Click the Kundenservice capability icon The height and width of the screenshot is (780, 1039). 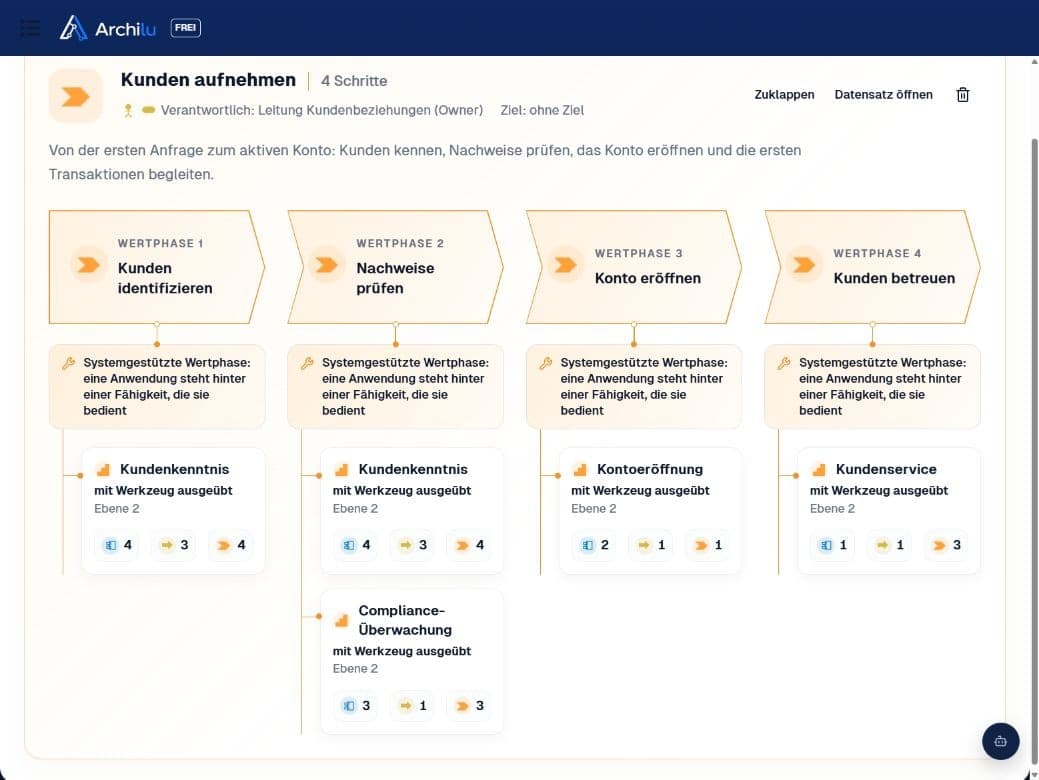tap(818, 470)
